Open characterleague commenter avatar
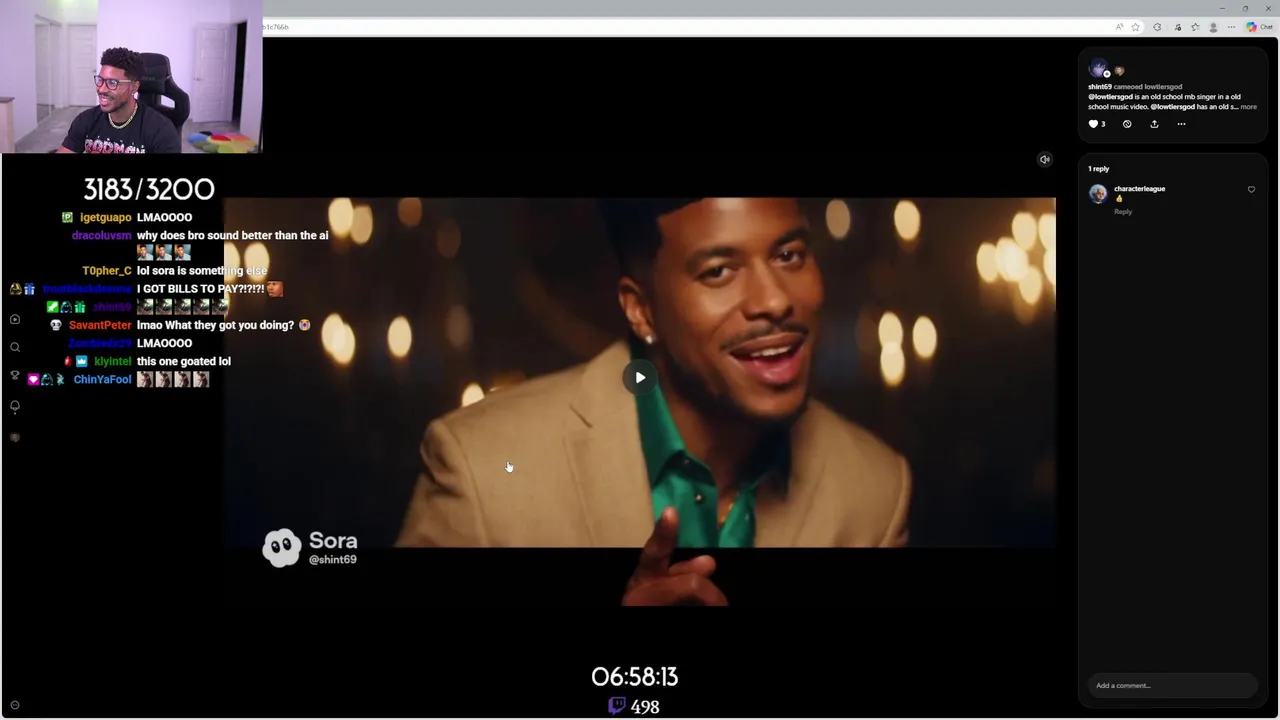The height and width of the screenshot is (720, 1280). coord(1098,194)
